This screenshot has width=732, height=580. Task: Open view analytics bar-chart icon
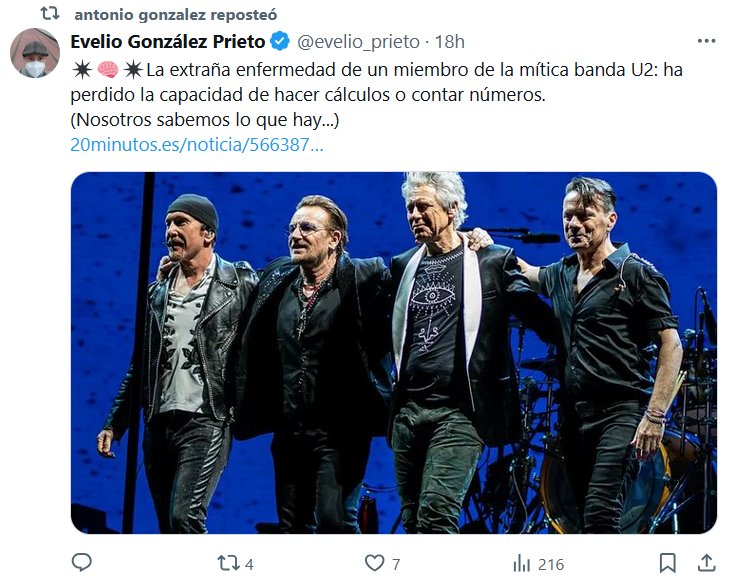521,564
